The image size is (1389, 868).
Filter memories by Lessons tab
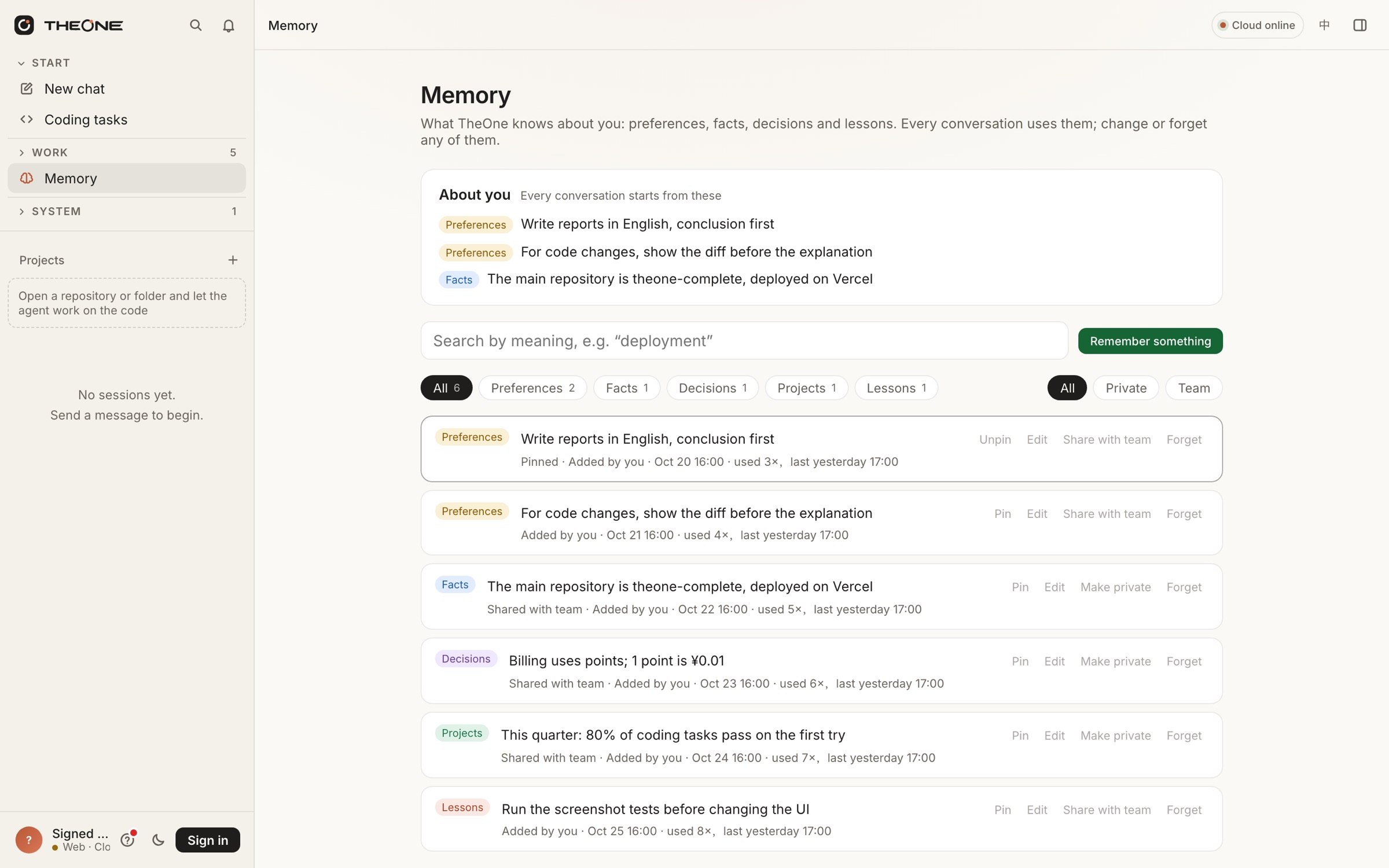click(896, 388)
